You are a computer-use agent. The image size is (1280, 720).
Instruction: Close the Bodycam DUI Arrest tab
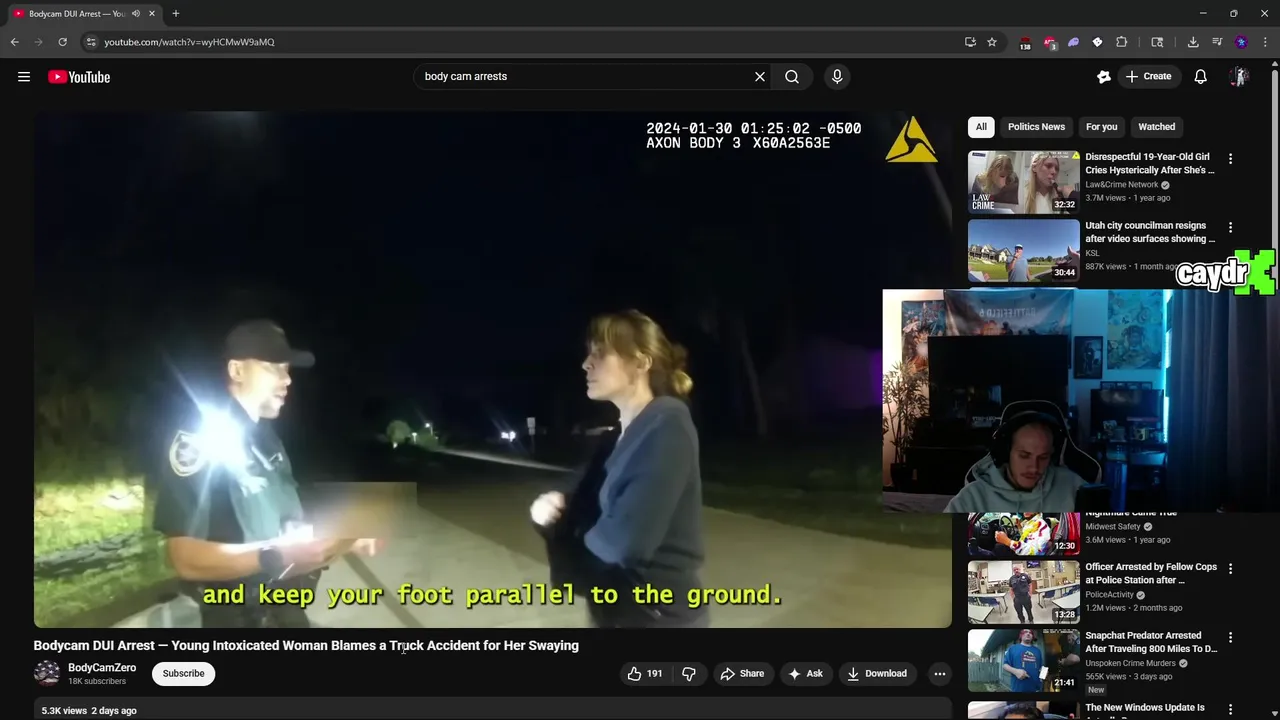click(152, 14)
